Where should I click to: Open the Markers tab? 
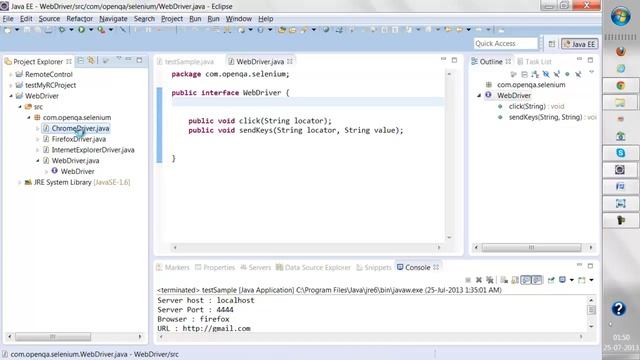coord(173,268)
